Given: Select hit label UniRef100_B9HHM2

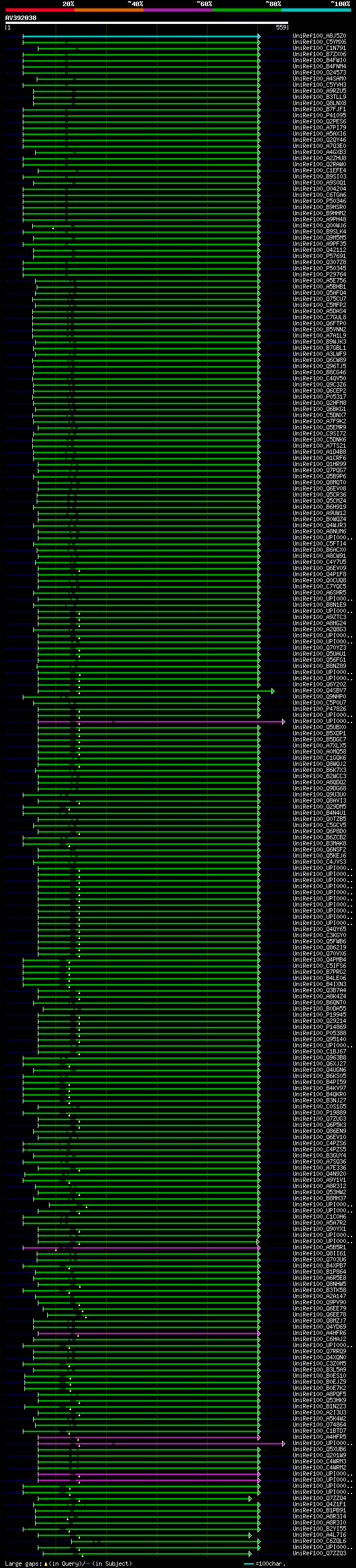Looking at the screenshot, I should coord(319,213).
